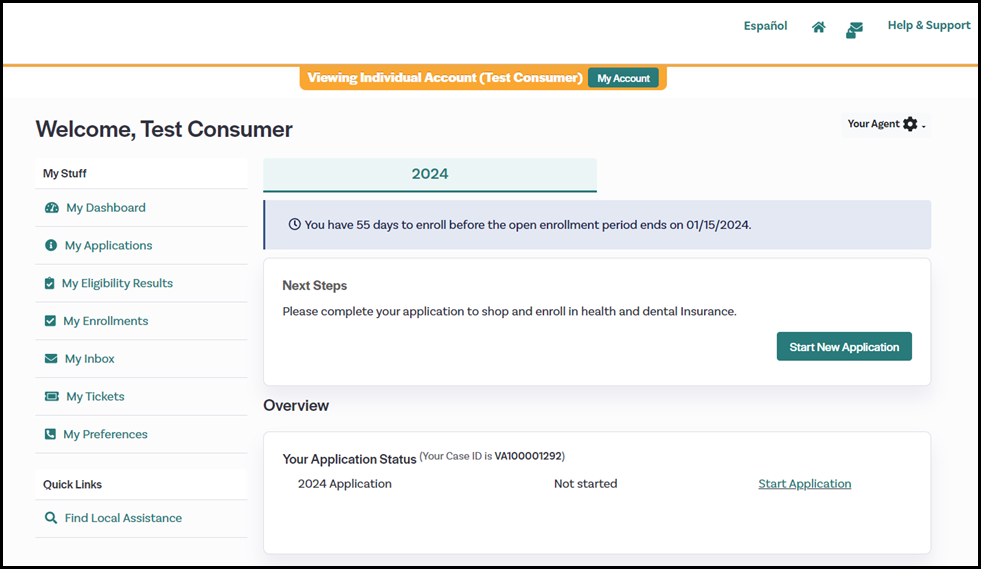This screenshot has width=981, height=569.
Task: Click the My Tickets ticket icon
Action: tap(52, 397)
